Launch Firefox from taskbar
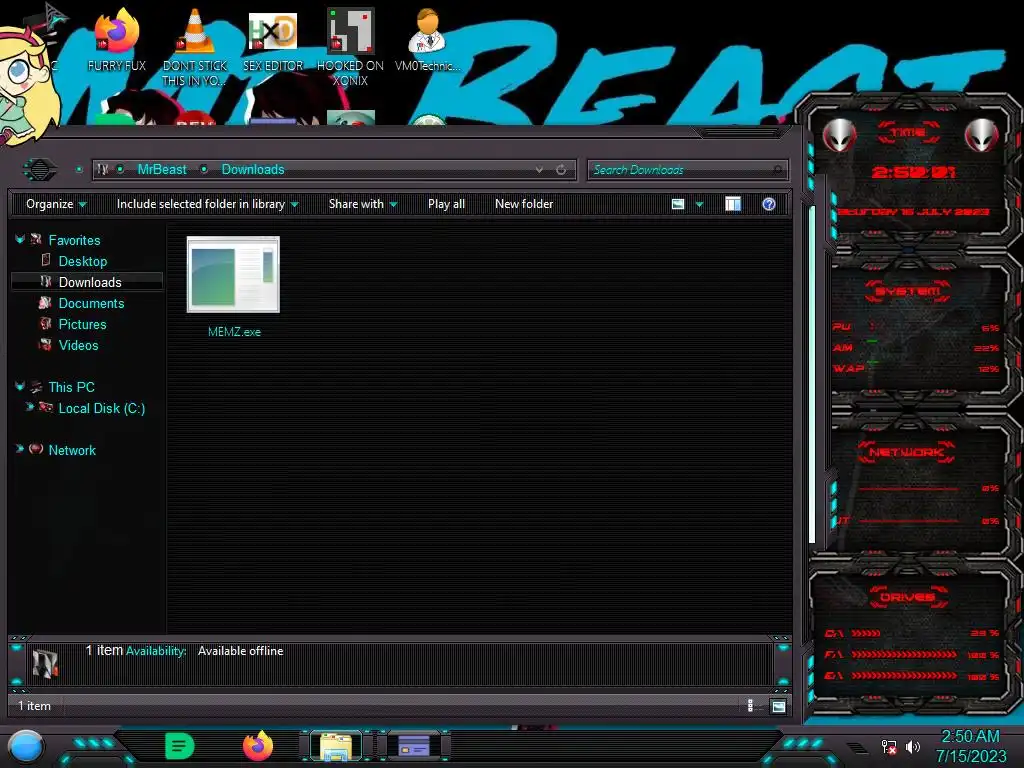 258,746
